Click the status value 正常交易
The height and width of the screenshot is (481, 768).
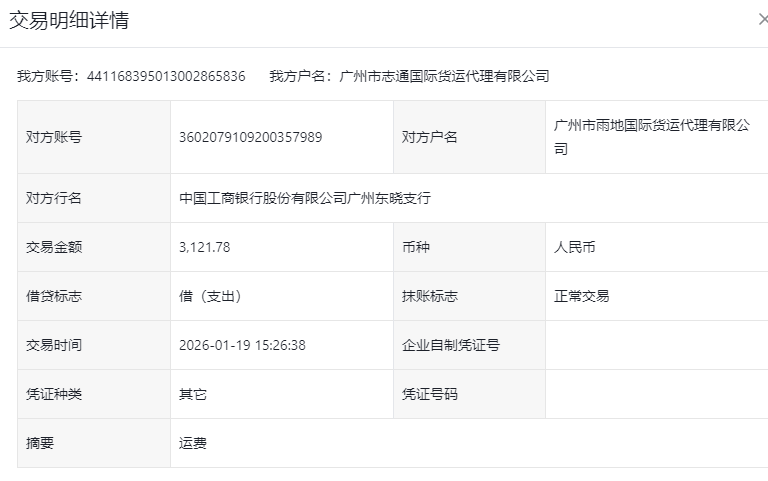pyautogui.click(x=581, y=296)
